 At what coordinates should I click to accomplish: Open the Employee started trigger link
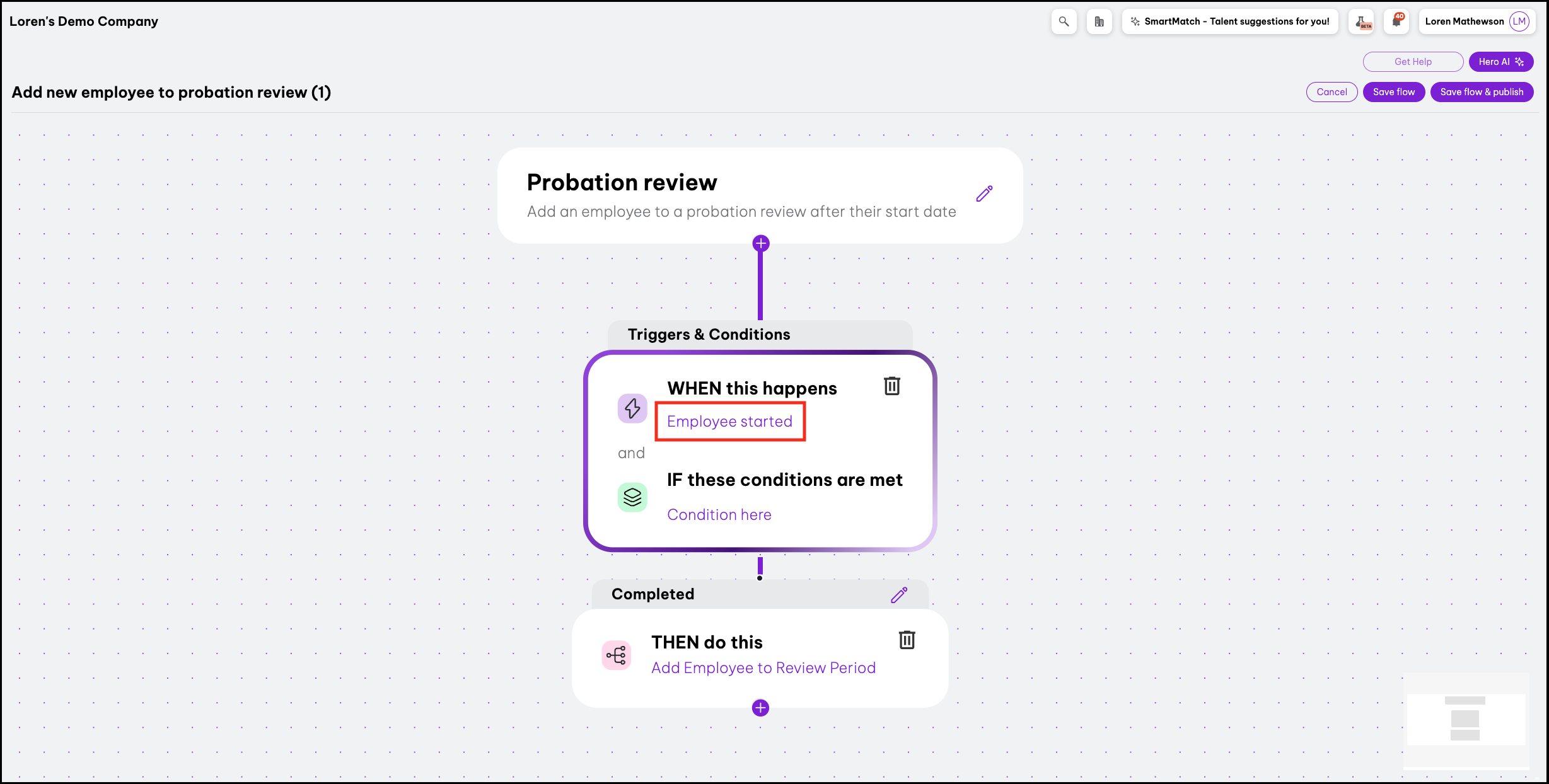[x=729, y=421]
